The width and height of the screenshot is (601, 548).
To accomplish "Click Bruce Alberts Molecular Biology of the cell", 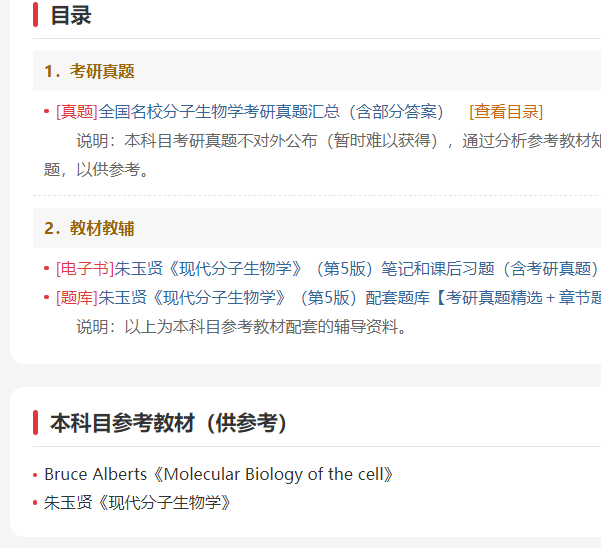I will (218, 474).
